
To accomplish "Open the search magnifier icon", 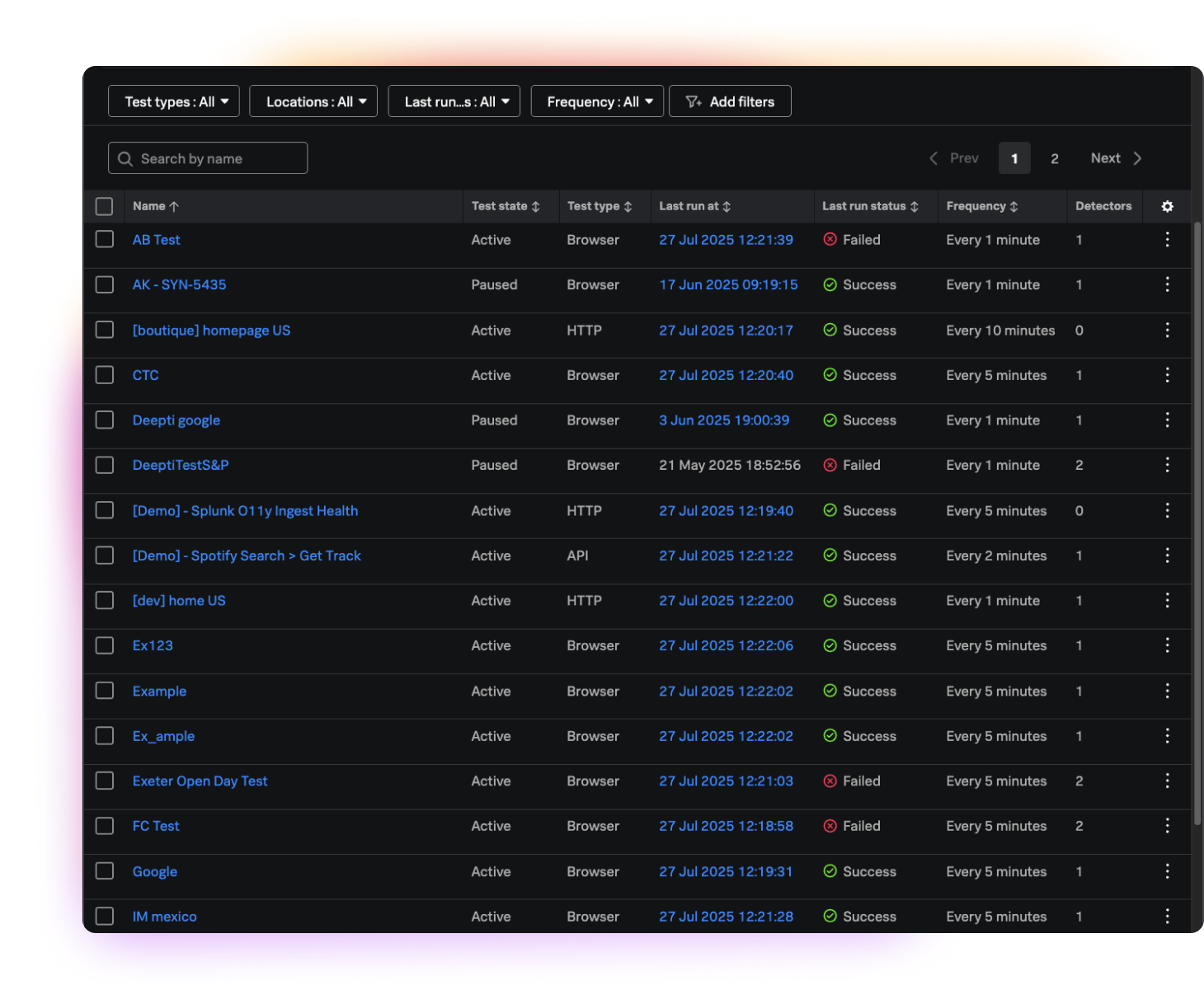I will point(125,157).
